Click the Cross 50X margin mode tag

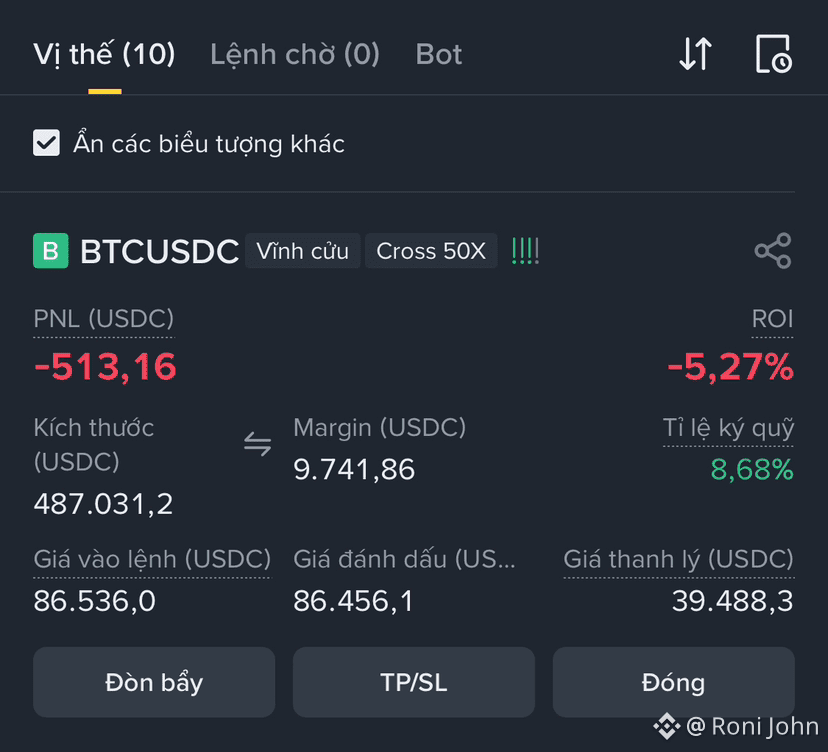click(x=431, y=251)
